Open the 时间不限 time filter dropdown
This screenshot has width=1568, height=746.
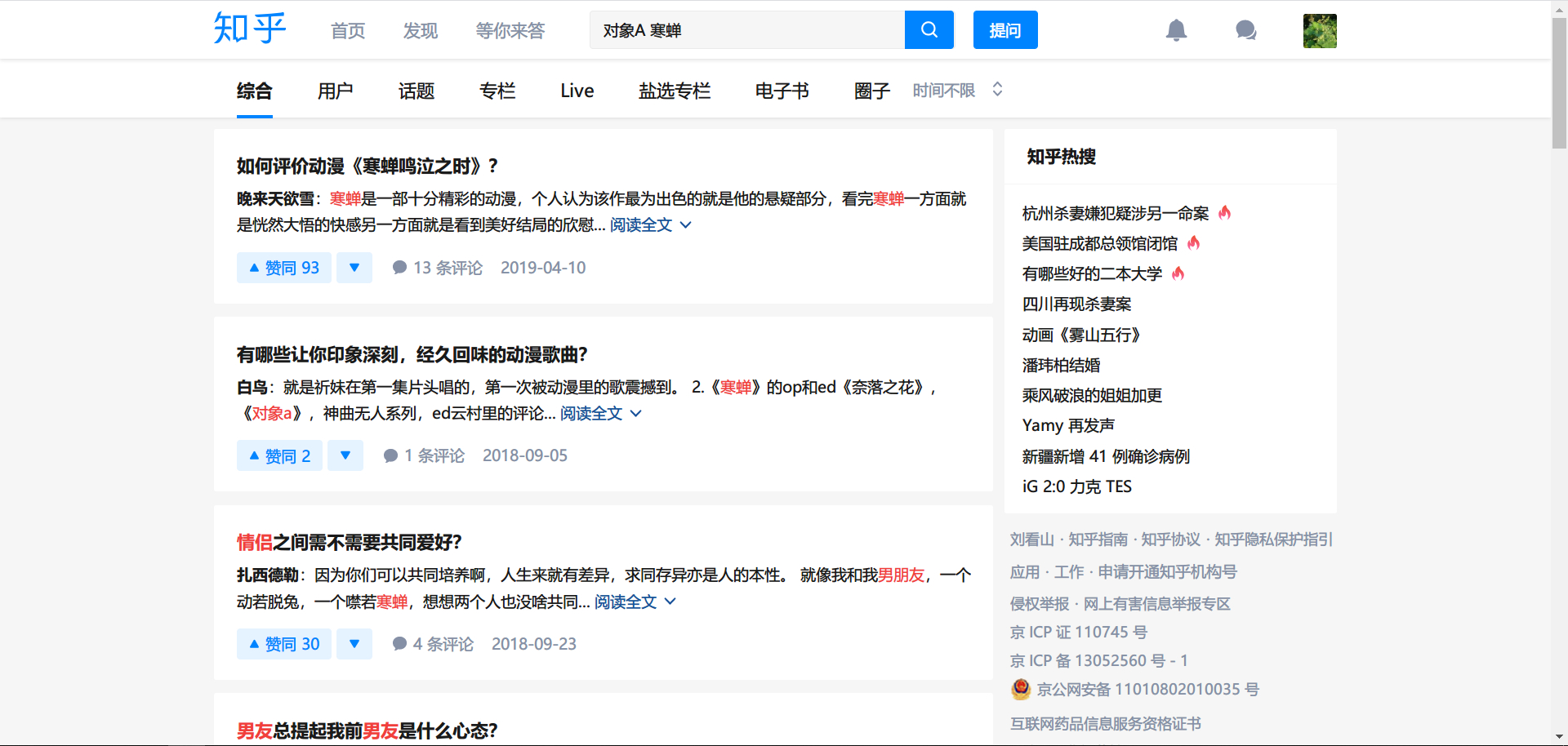957,91
